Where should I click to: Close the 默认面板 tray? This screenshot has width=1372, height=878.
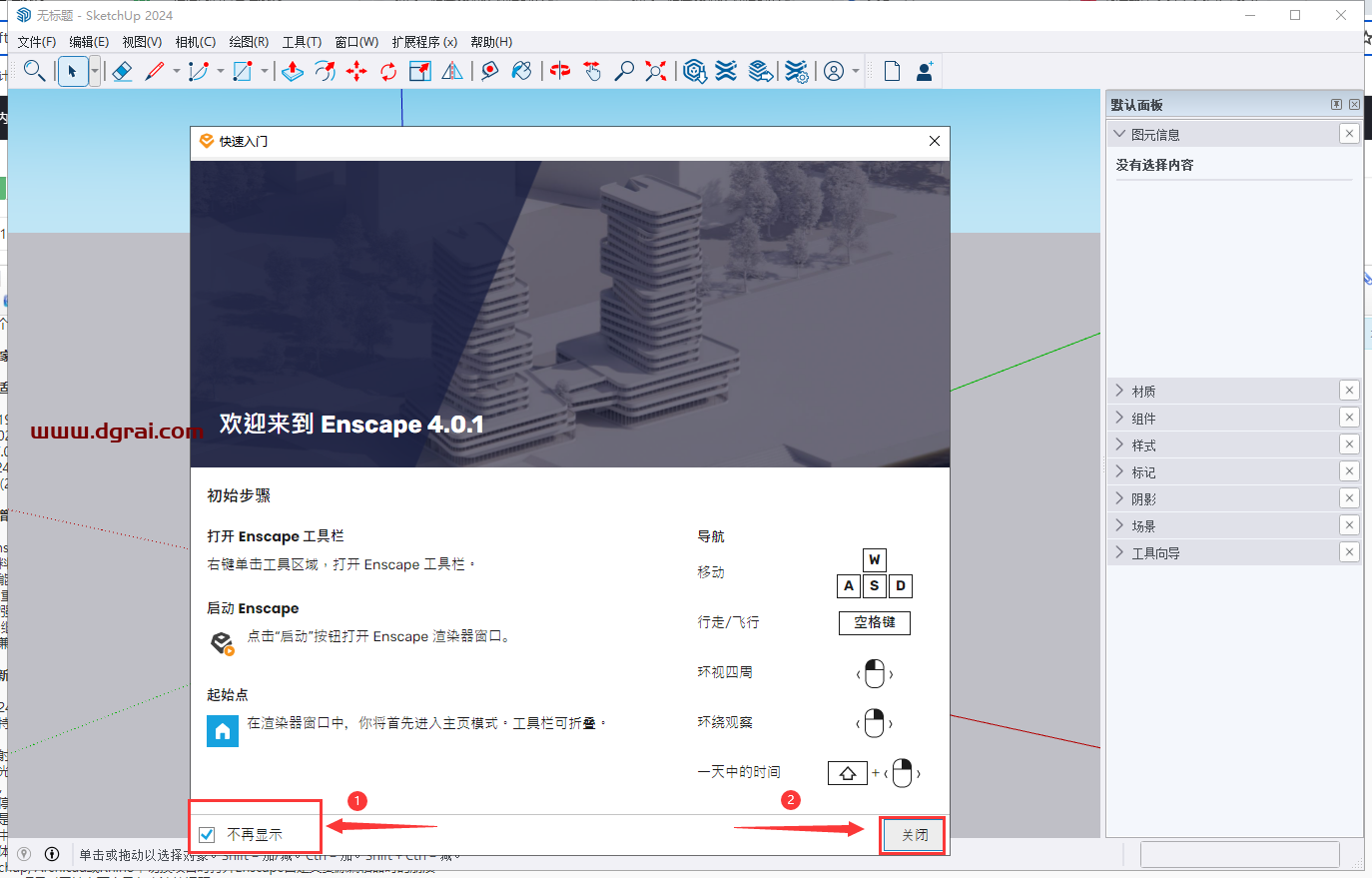tap(1354, 104)
